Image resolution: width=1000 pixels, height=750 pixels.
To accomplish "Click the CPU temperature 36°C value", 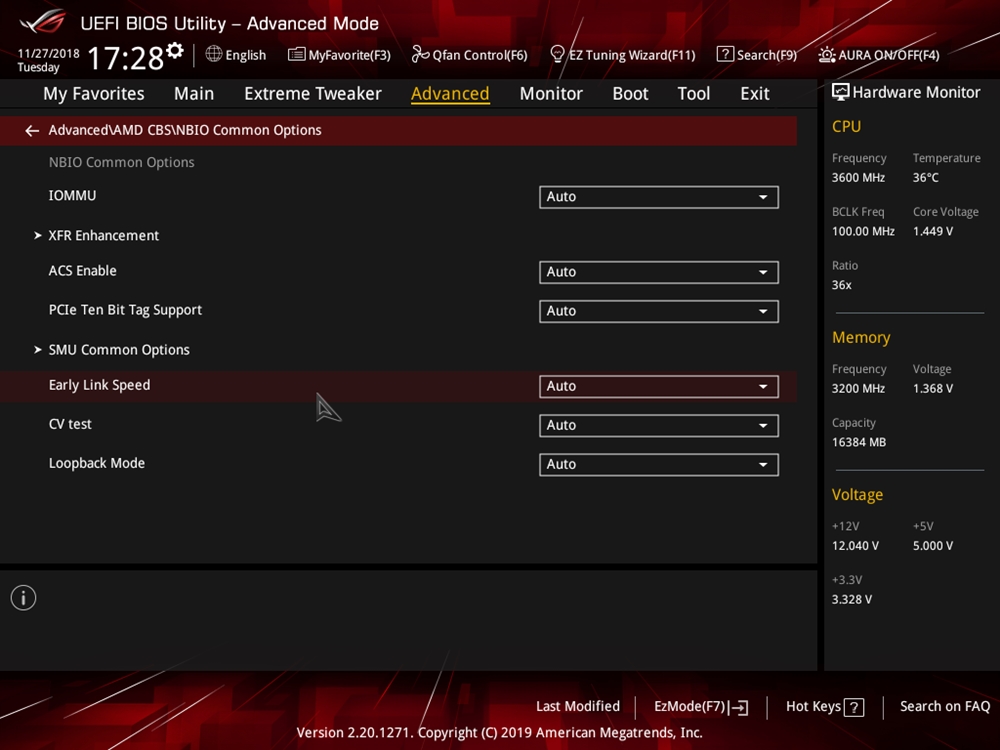I will pyautogui.click(x=925, y=178).
